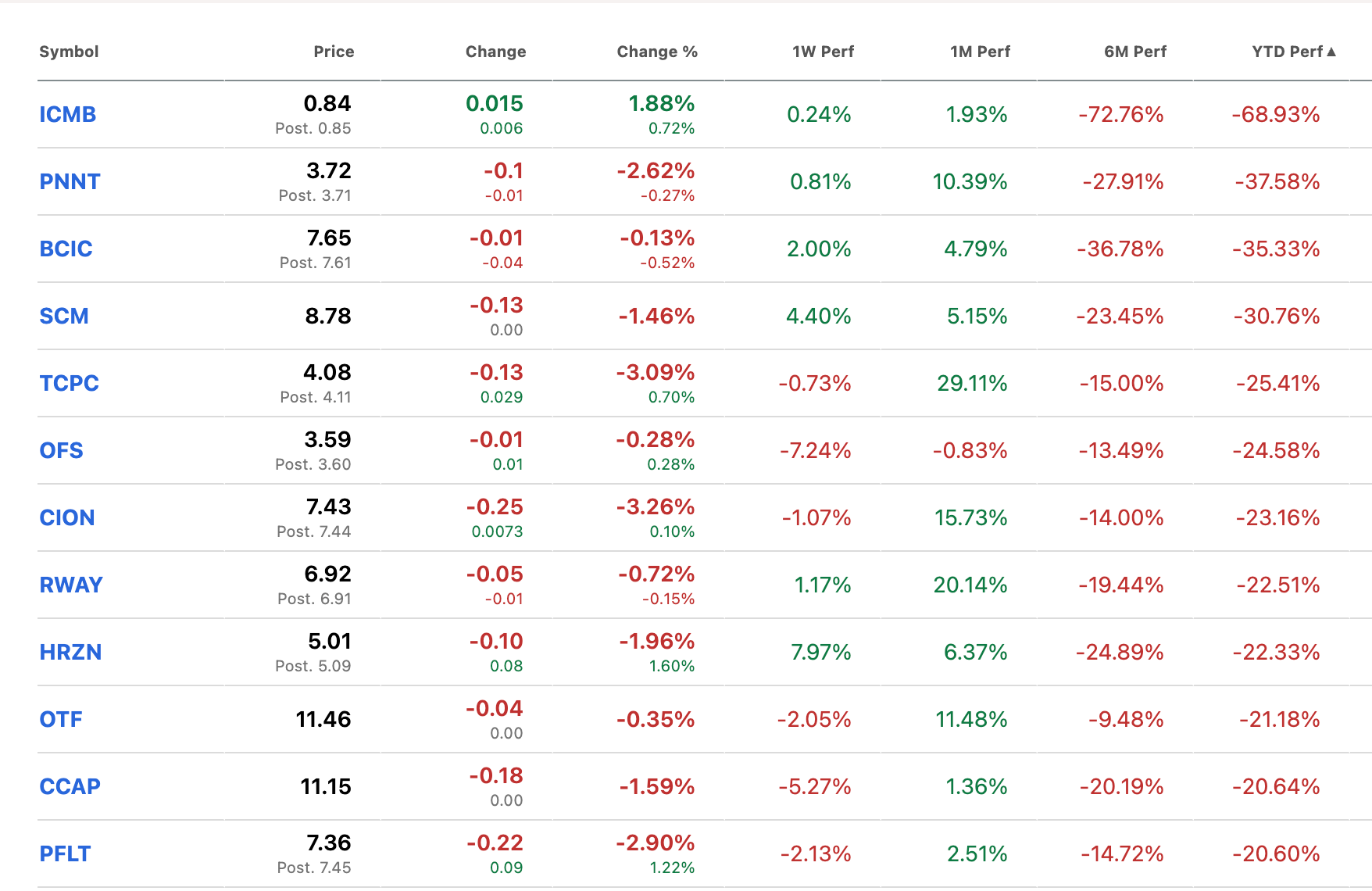Open the BCIC stock symbol
This screenshot has height=891, width=1372.
(66, 249)
